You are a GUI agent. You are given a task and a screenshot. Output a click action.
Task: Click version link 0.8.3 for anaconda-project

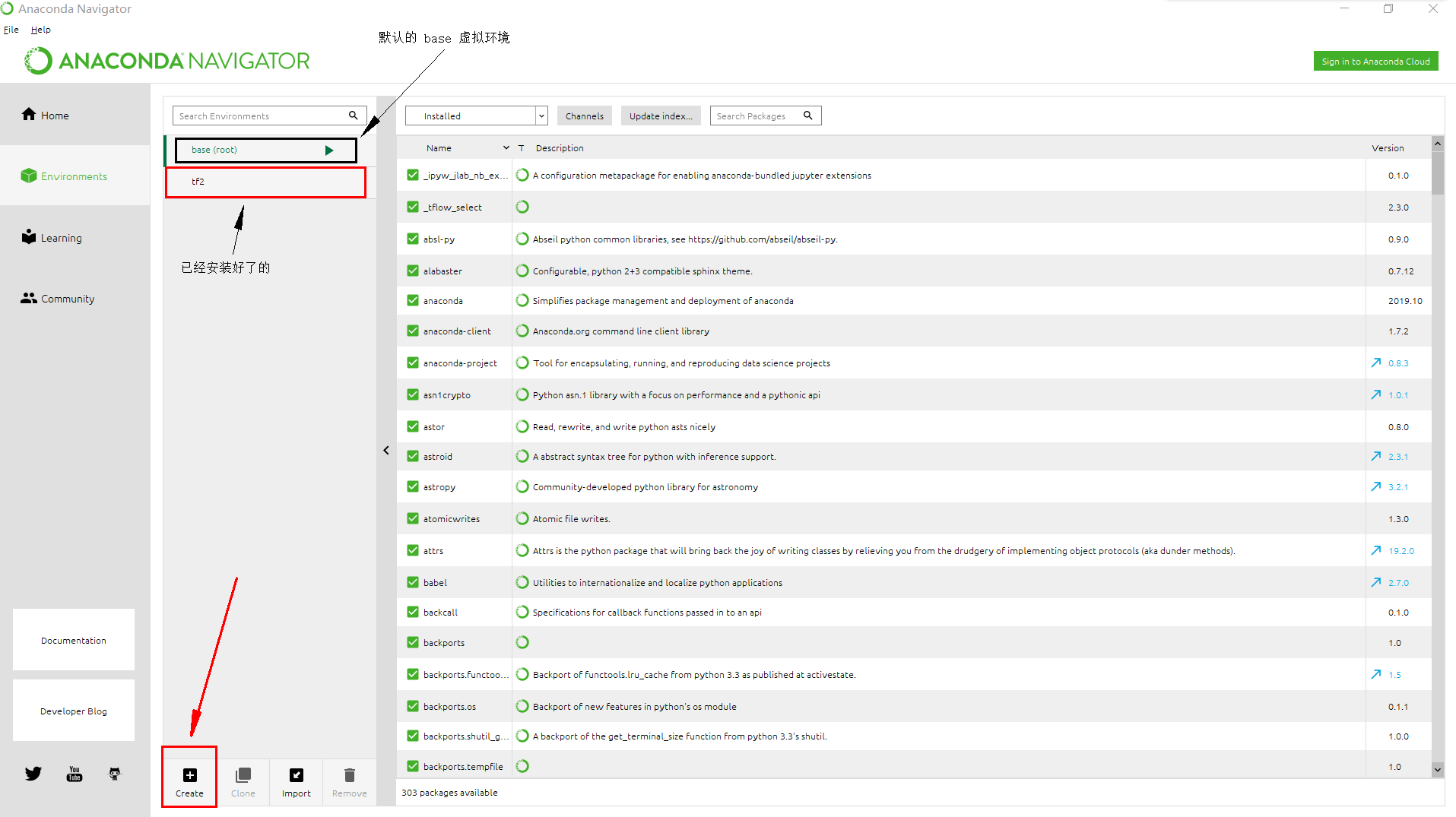[1398, 363]
